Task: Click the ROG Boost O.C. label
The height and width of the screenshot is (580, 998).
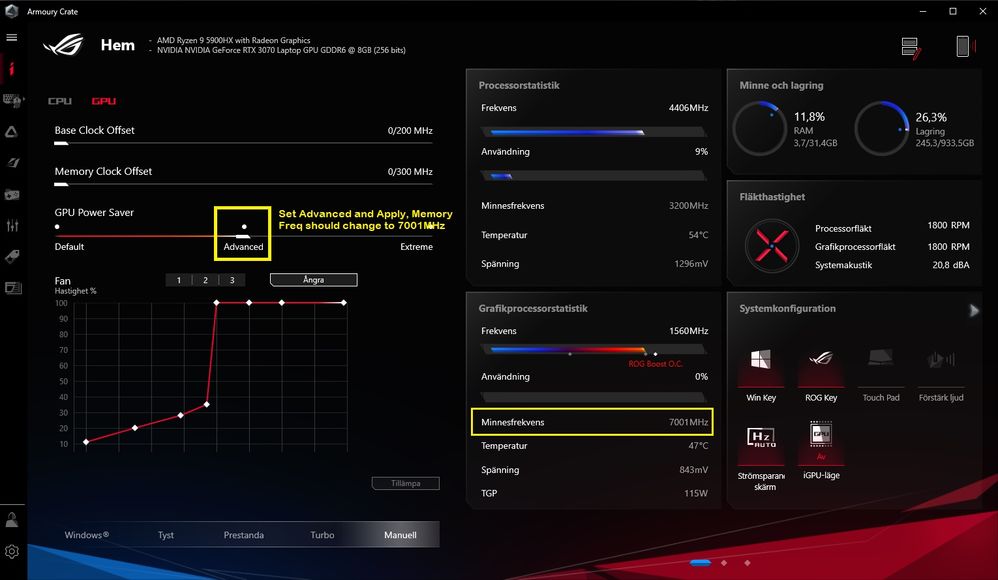Action: (x=655, y=364)
